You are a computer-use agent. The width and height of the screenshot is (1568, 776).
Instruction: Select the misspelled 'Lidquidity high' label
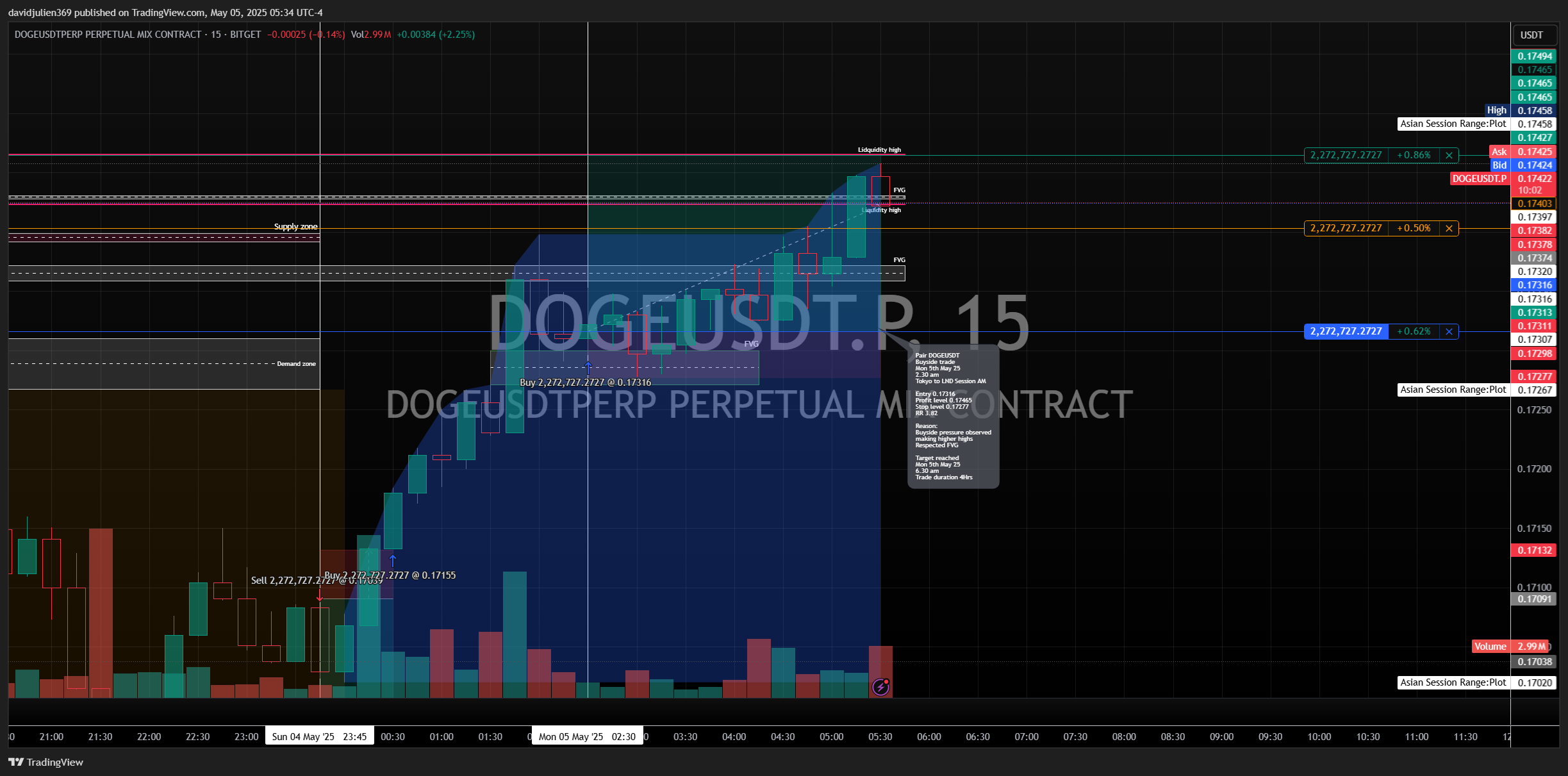(879, 150)
